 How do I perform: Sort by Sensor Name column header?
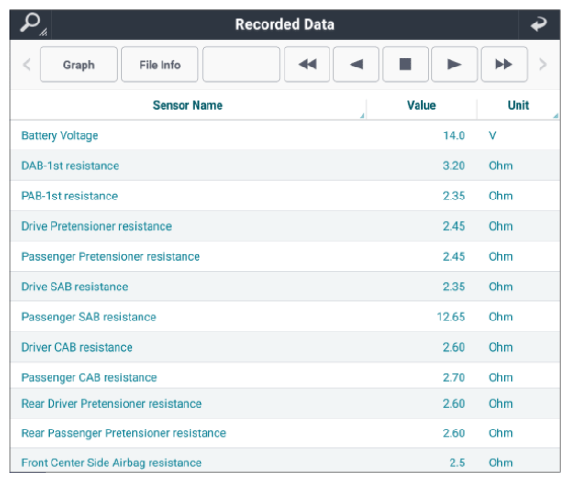pyautogui.click(x=188, y=105)
